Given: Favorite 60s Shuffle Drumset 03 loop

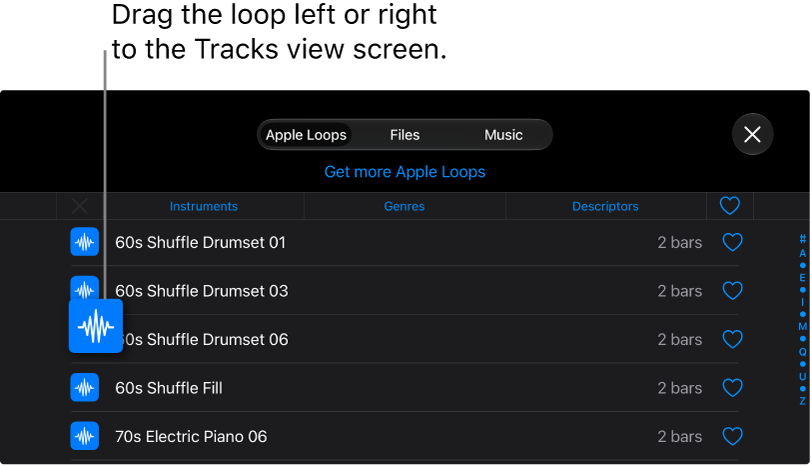Looking at the screenshot, I should tap(732, 290).
